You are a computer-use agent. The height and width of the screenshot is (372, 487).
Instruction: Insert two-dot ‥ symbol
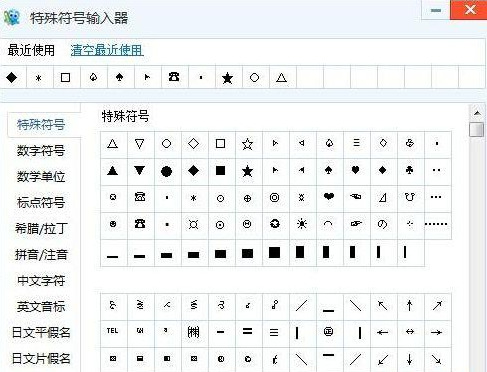coord(436,170)
